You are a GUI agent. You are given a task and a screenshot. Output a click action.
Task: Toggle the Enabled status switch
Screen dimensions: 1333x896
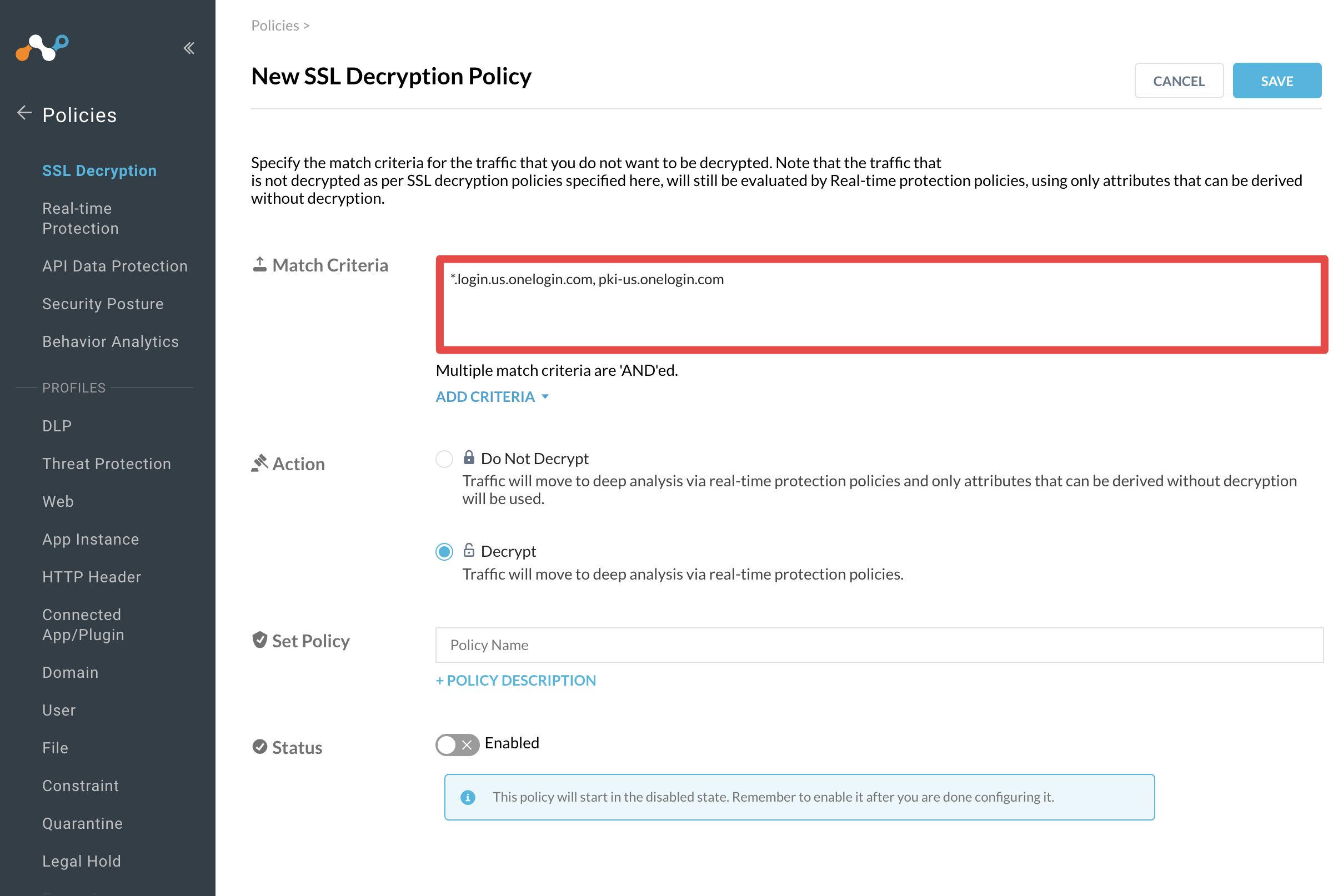[457, 744]
